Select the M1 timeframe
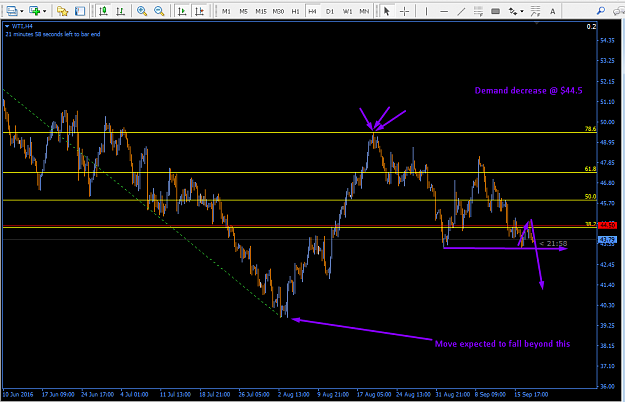 click(x=226, y=12)
